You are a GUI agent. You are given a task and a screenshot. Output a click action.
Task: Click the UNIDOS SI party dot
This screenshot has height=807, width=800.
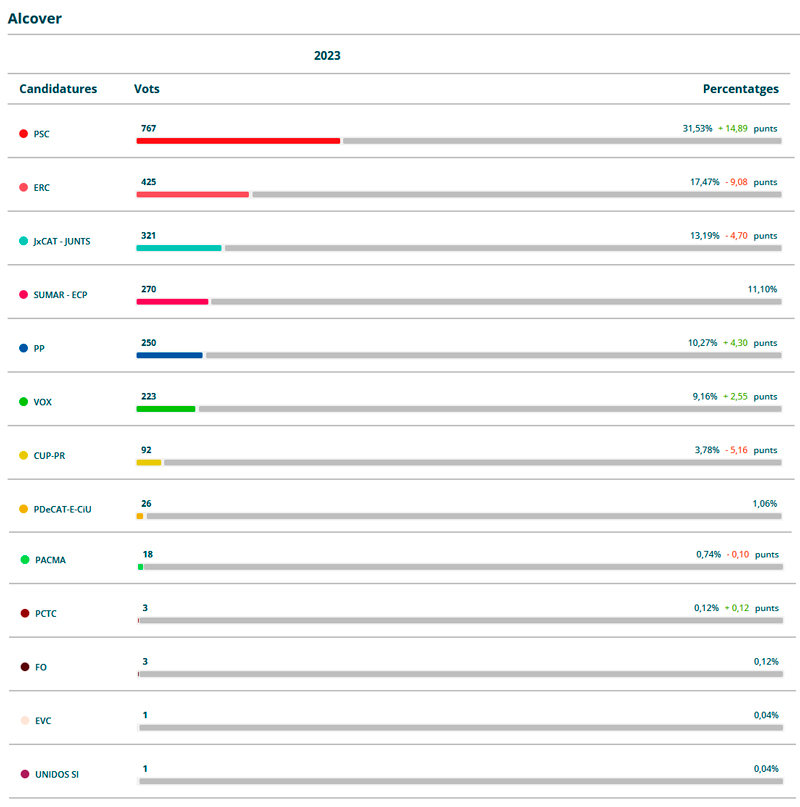pyautogui.click(x=24, y=774)
